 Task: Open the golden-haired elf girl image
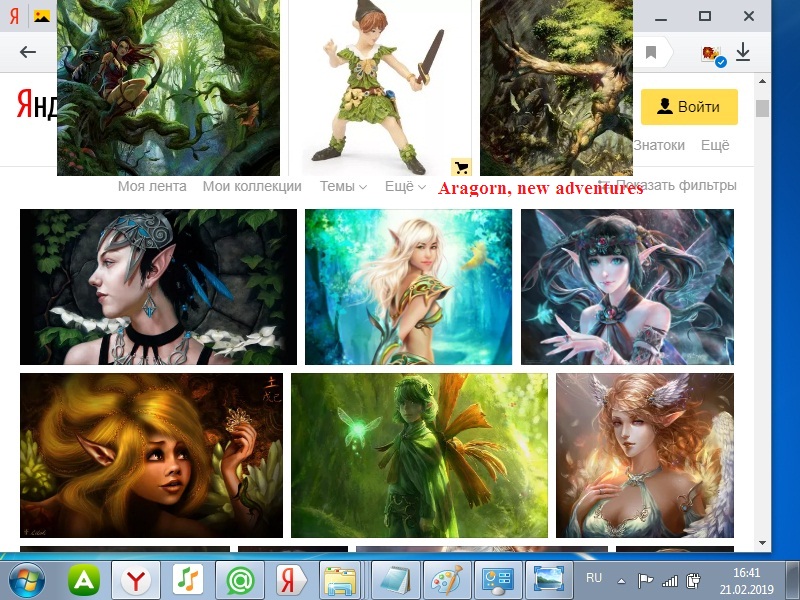[x=151, y=455]
